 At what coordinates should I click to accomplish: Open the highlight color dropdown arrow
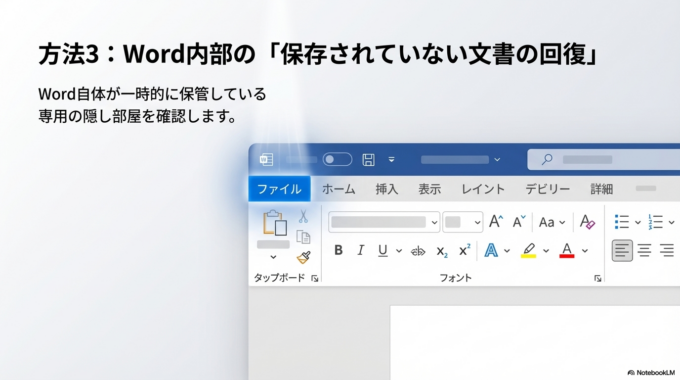click(546, 251)
